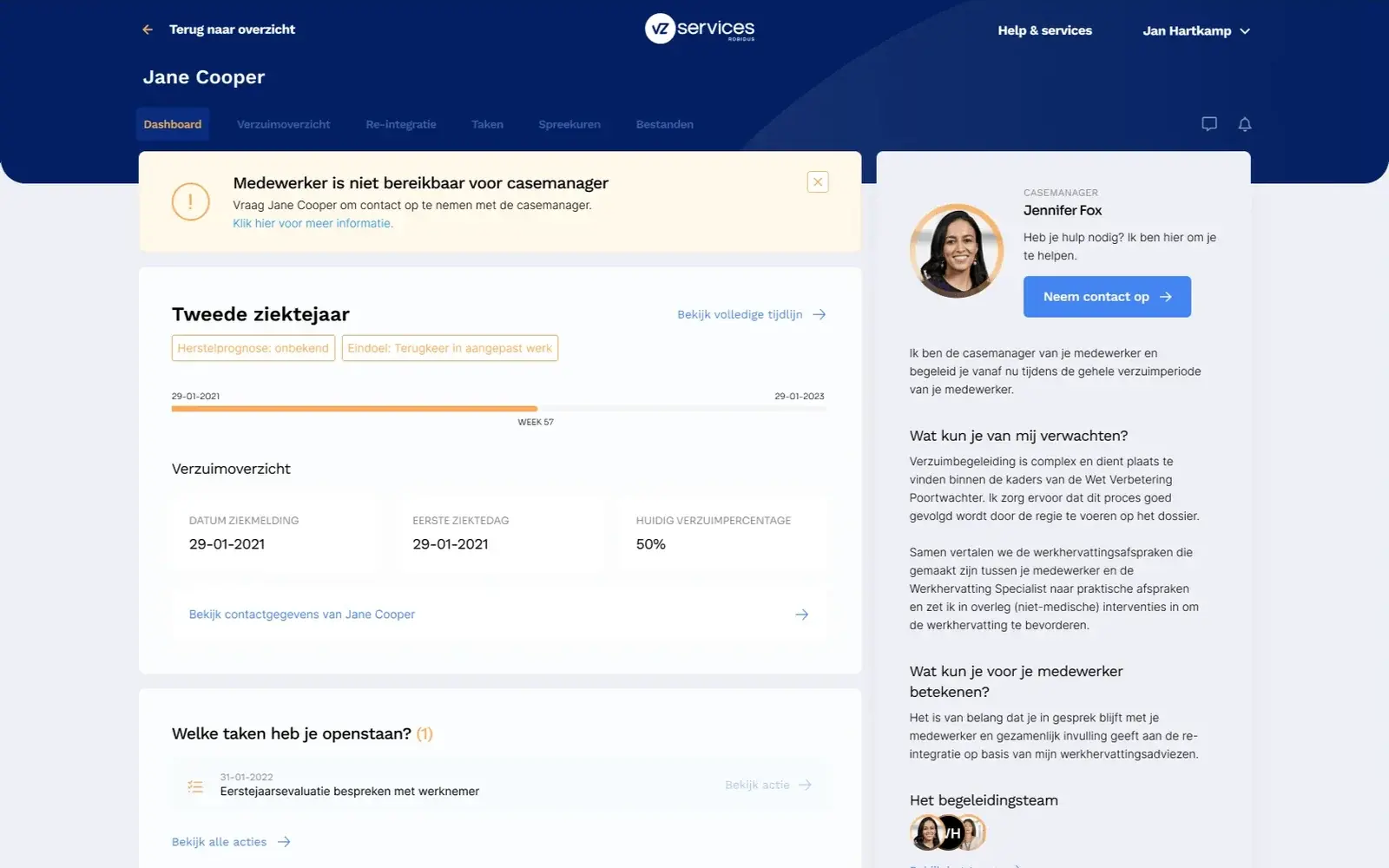Click the 31-01-2022 task date
Viewport: 1389px width, 868px height.
click(247, 777)
